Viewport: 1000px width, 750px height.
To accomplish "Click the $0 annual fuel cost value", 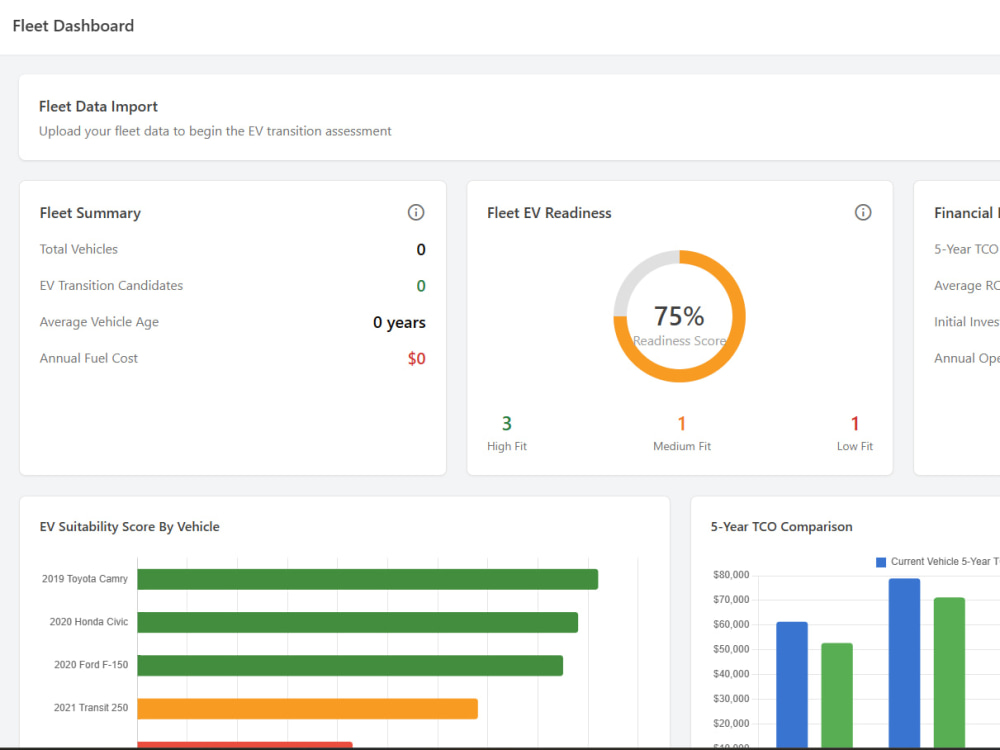I will click(x=416, y=358).
